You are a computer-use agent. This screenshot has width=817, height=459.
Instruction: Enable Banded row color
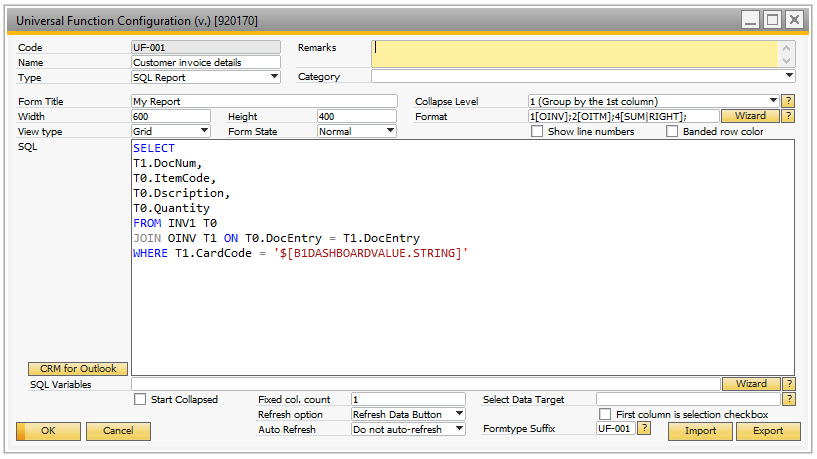click(x=672, y=131)
